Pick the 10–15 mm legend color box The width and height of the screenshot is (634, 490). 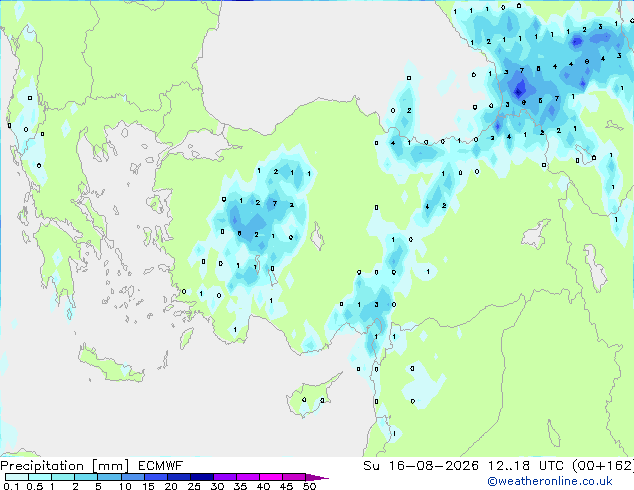132,477
